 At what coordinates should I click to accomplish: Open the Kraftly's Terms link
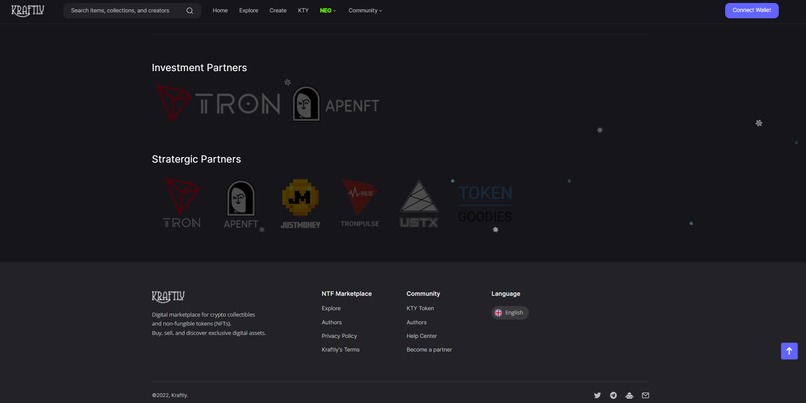[340, 350]
